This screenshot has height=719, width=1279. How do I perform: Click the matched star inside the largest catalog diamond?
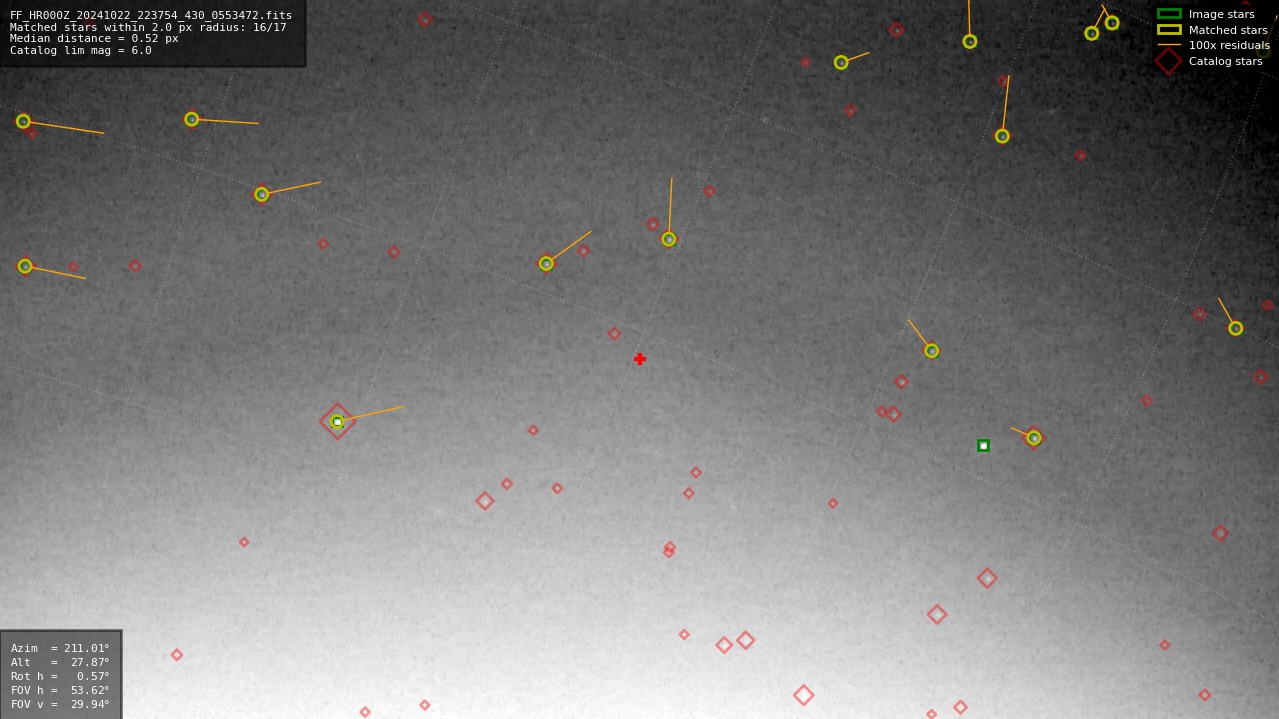(x=337, y=422)
